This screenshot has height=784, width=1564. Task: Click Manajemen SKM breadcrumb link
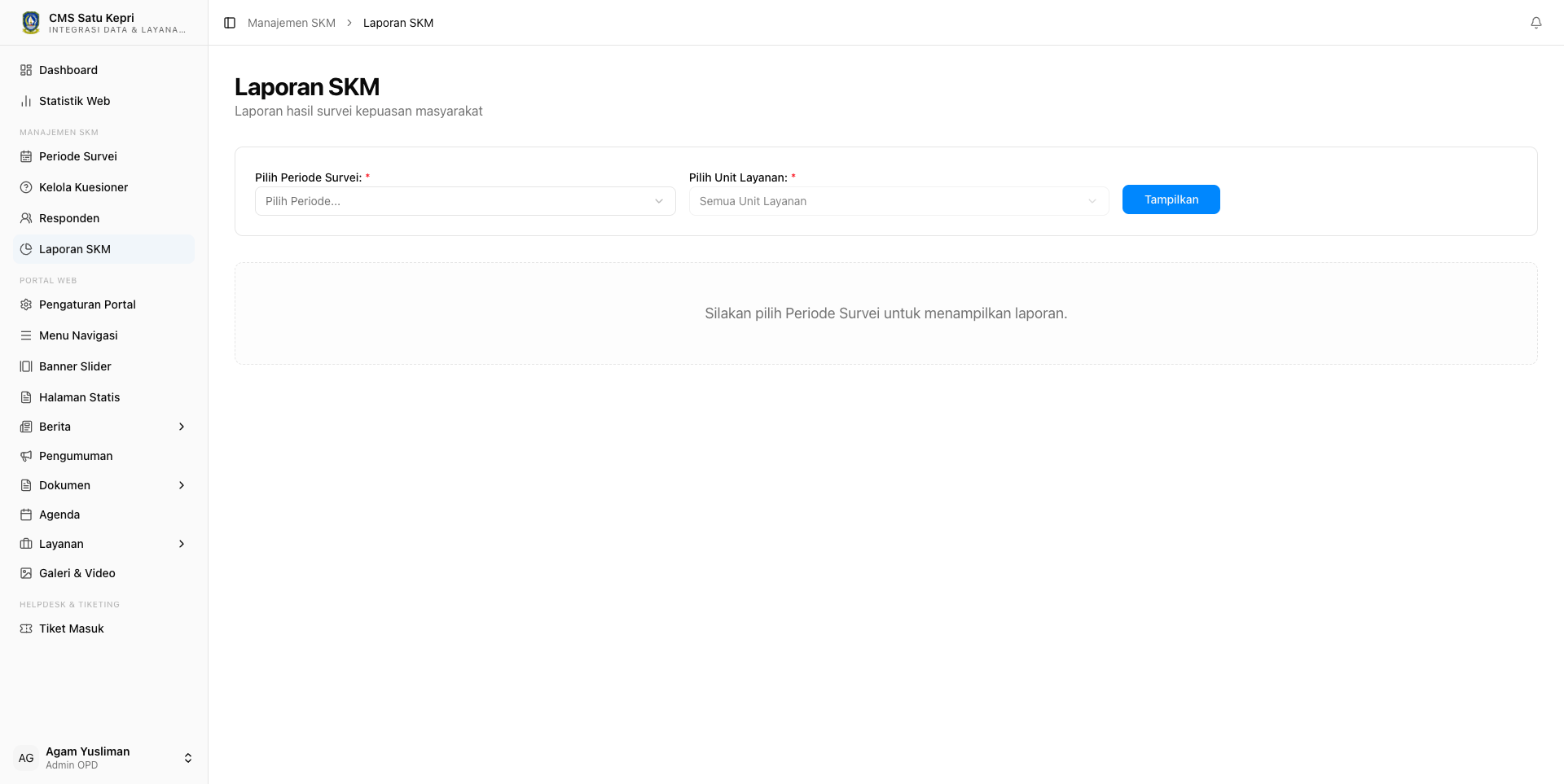pos(292,23)
